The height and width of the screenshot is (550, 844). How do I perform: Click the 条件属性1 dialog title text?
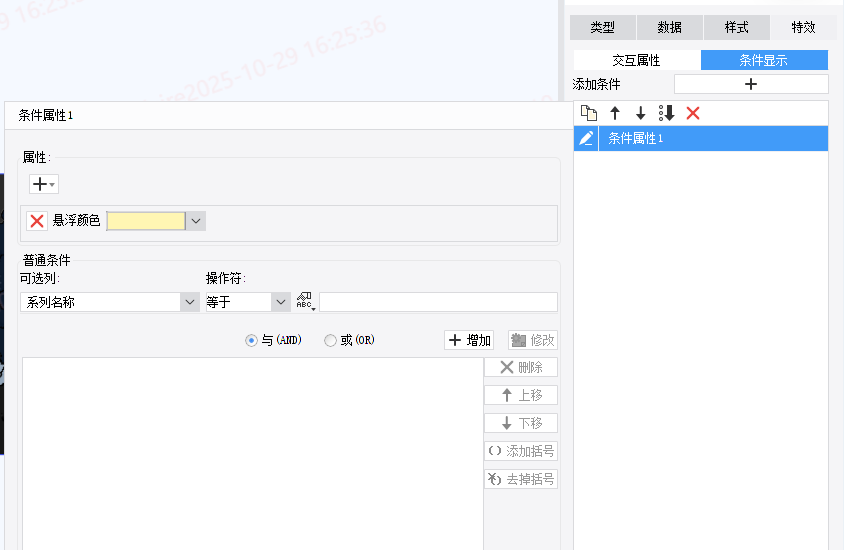pos(46,115)
